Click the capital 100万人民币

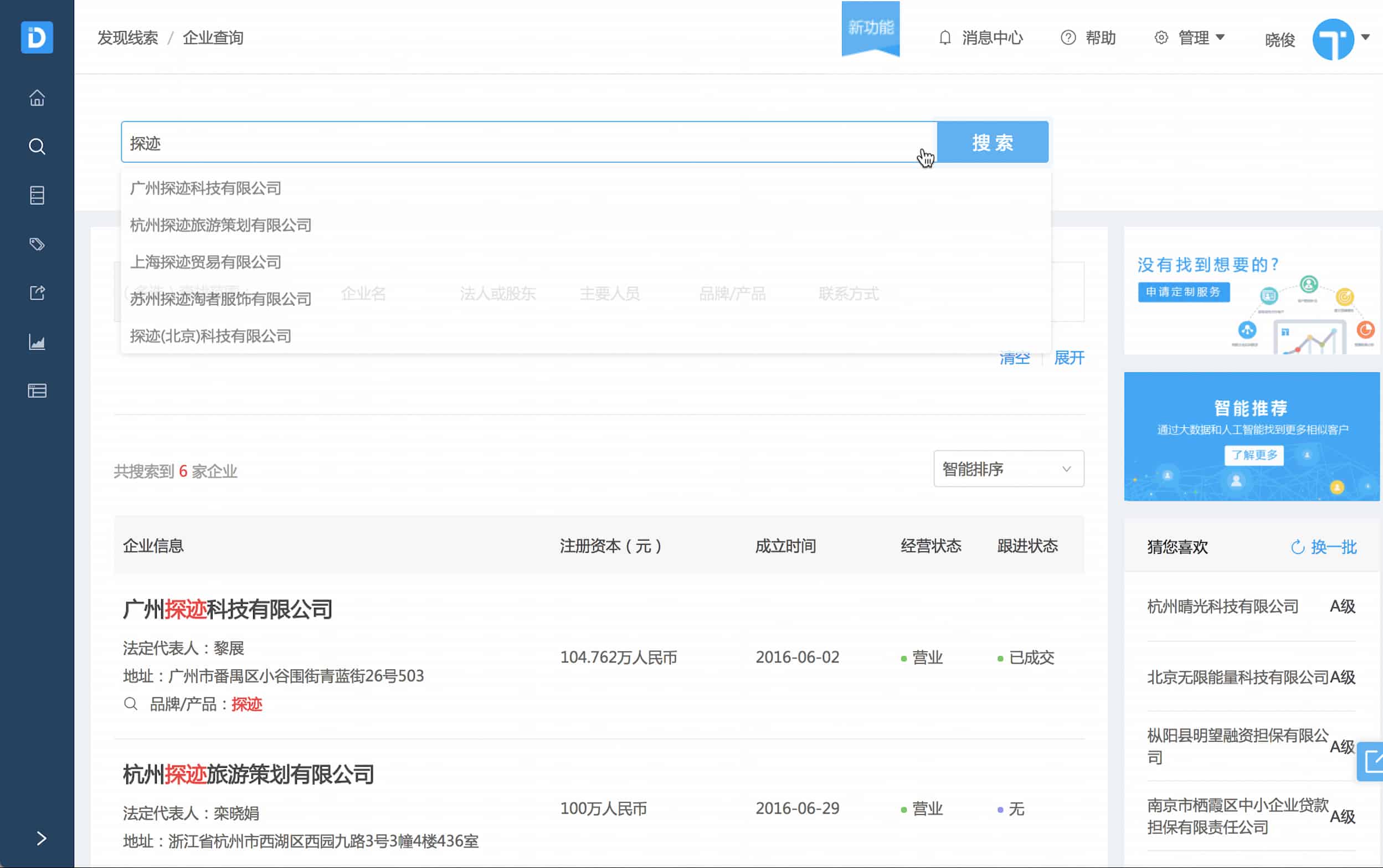603,809
